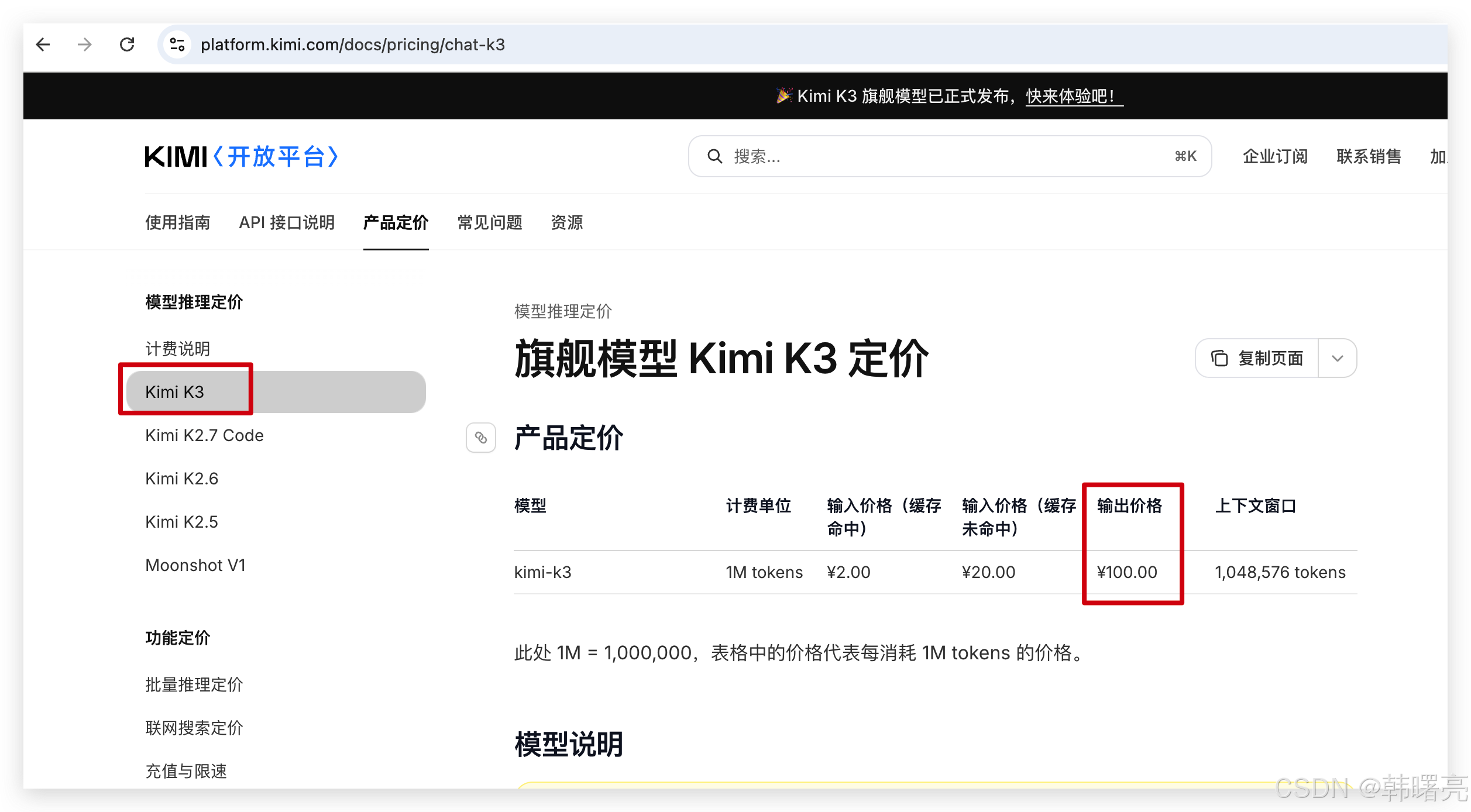Image resolution: width=1471 pixels, height=812 pixels.
Task: Click the 1,048,576 tokens context window cell
Action: point(1281,572)
